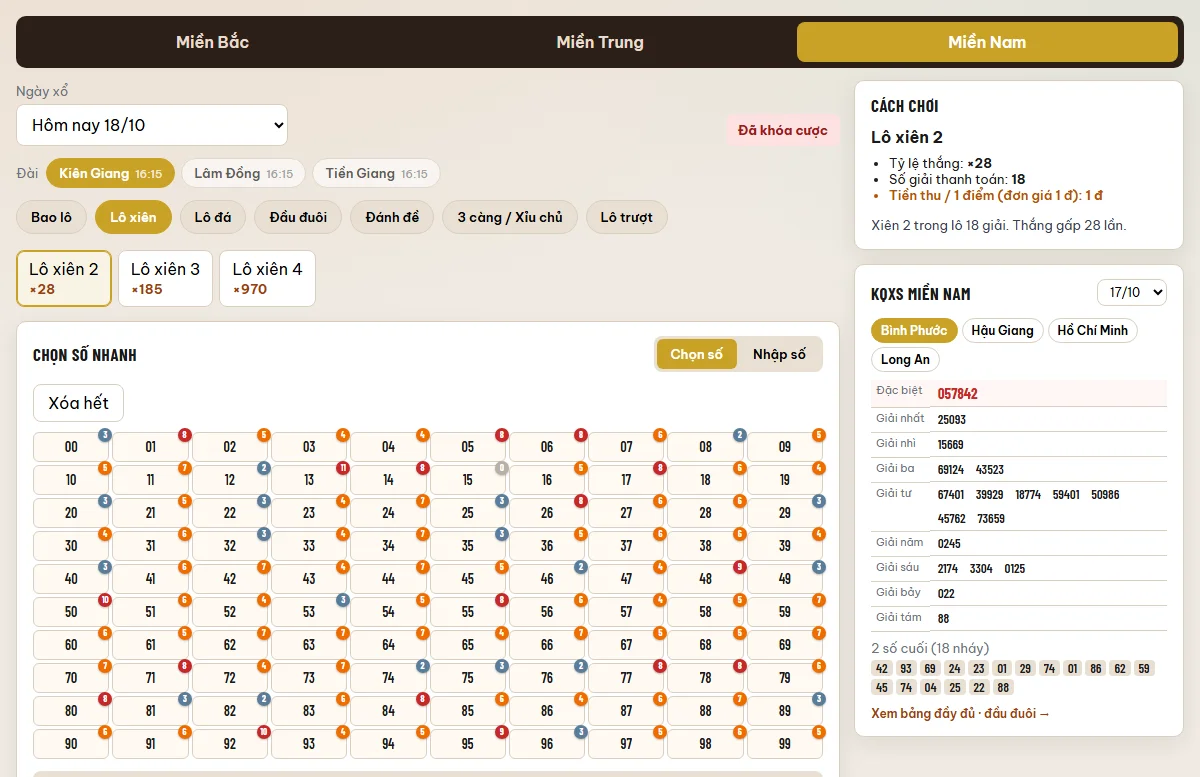Choose the Kiên Giang 16:15 station
The width and height of the screenshot is (1200, 777).
(110, 173)
